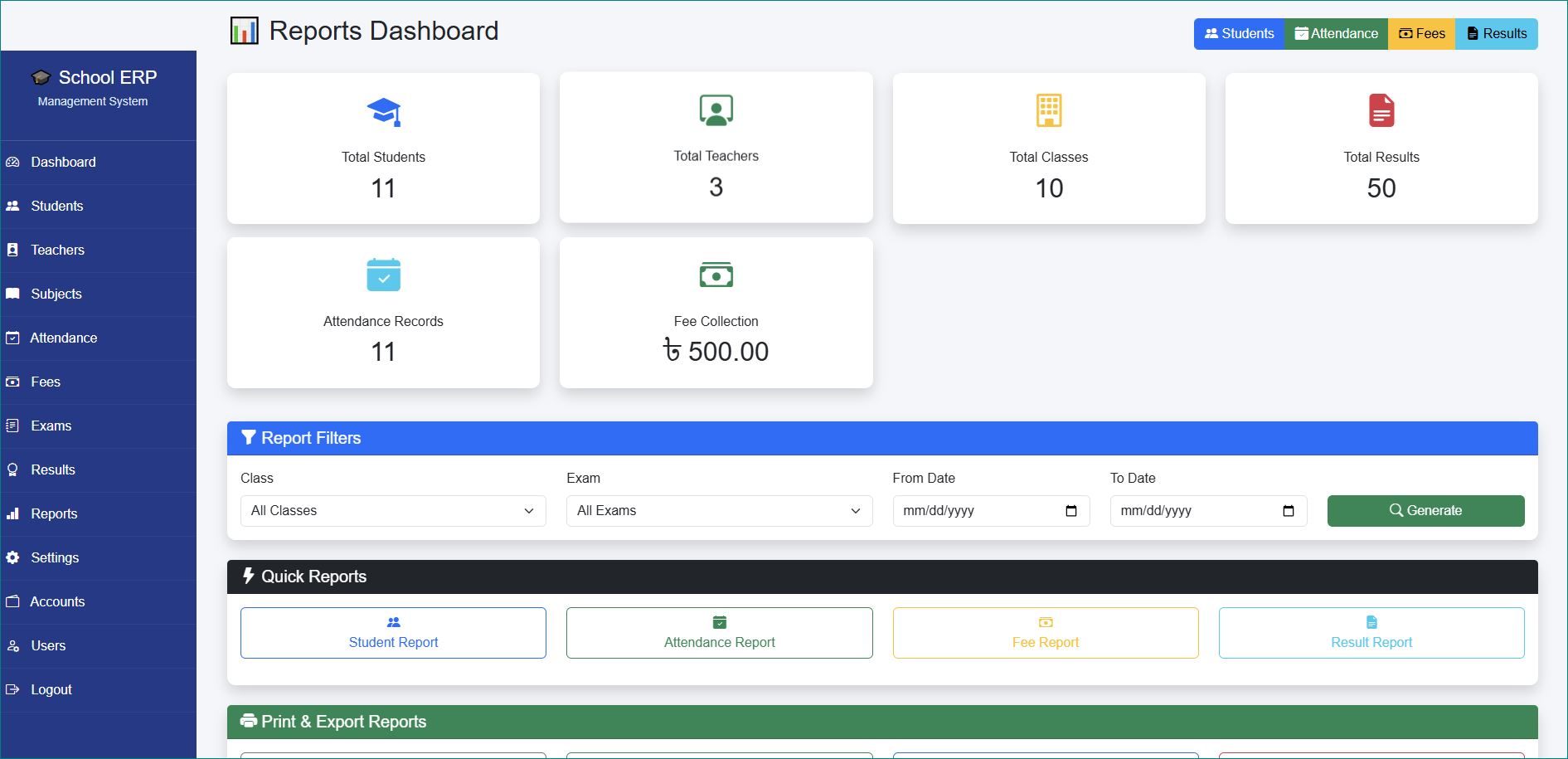Click the graduation cap icon above Total Students

384,112
